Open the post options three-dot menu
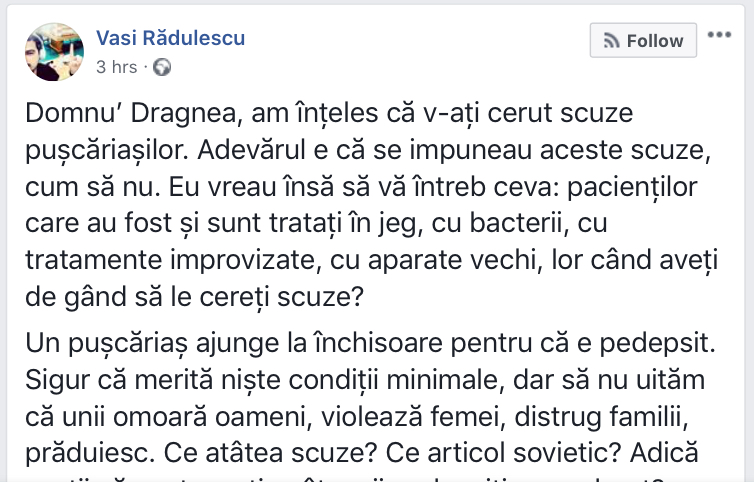 click(719, 35)
